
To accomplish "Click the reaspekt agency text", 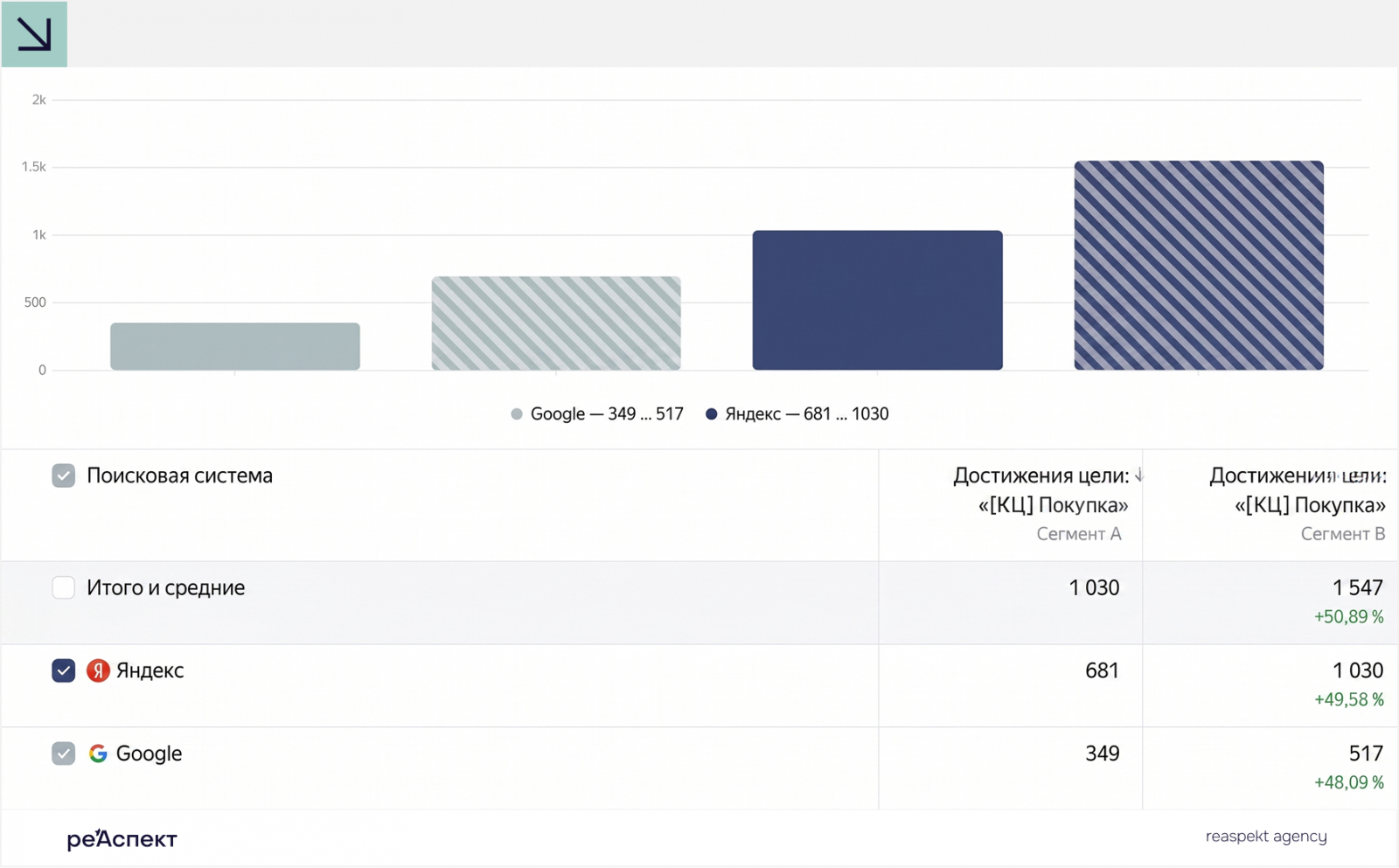I will pos(1266,837).
